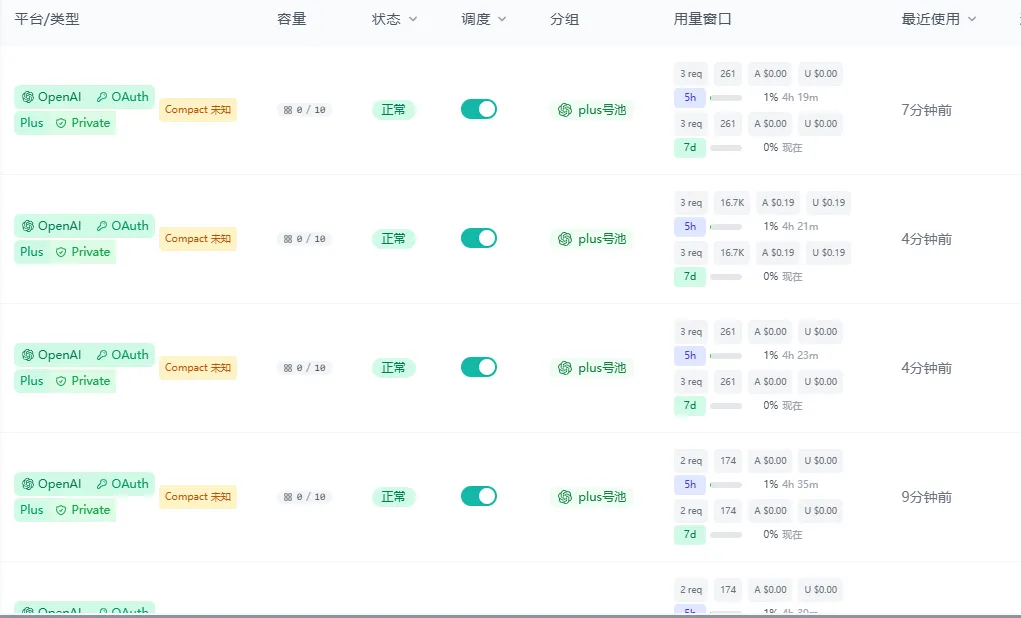
Task: Click the 5h usage progress bar showing 4h 35m
Action: coord(726,485)
